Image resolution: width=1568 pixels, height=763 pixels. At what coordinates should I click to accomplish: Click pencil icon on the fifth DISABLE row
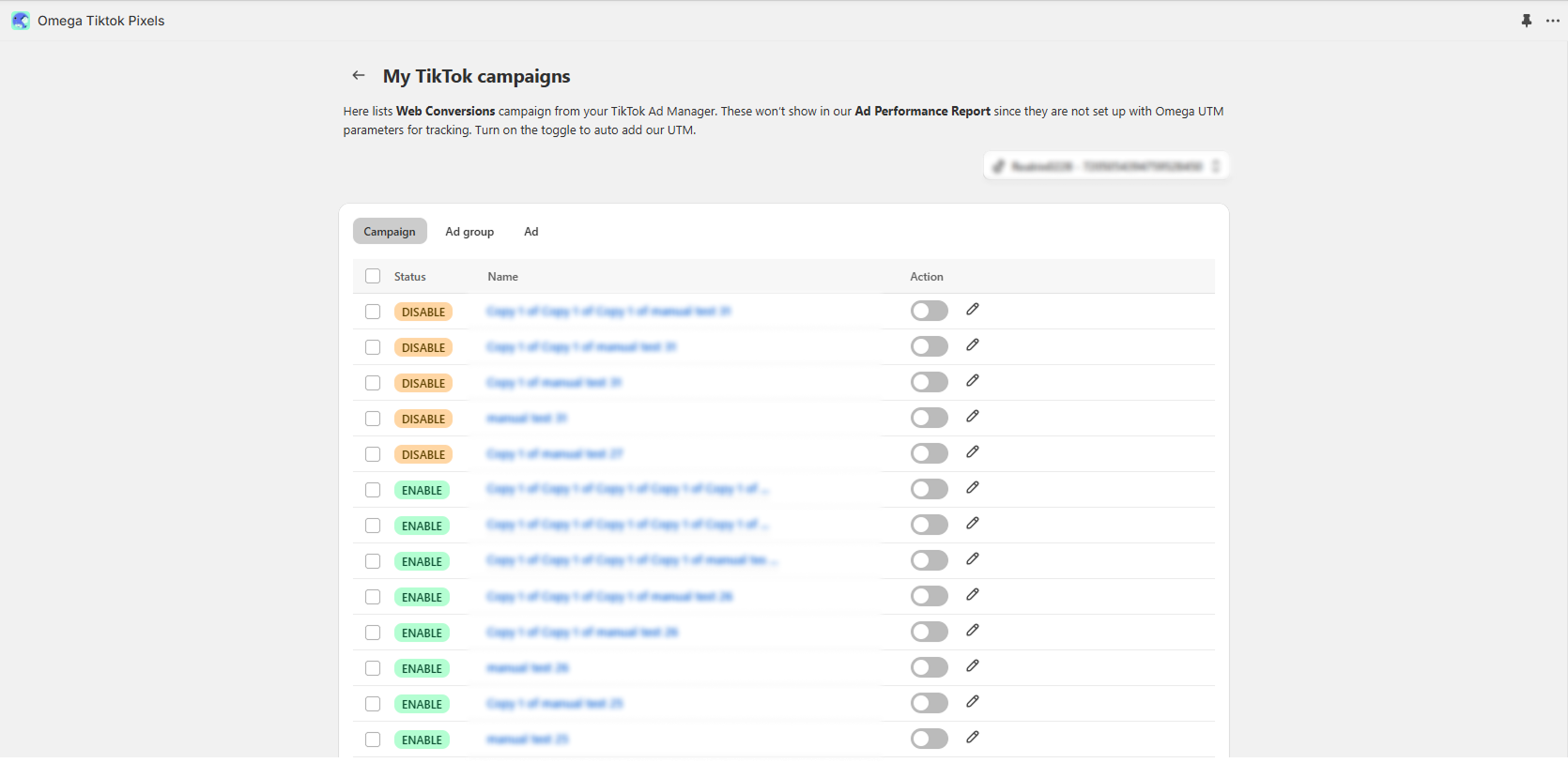pos(973,452)
